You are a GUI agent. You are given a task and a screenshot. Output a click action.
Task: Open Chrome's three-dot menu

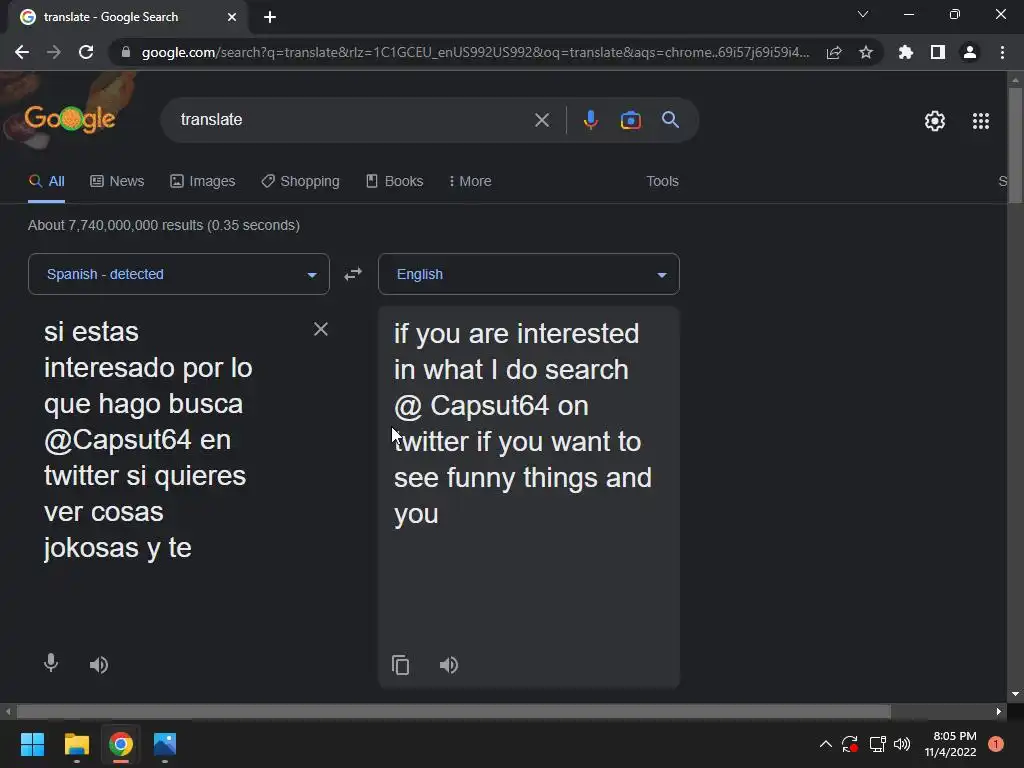click(x=1002, y=52)
